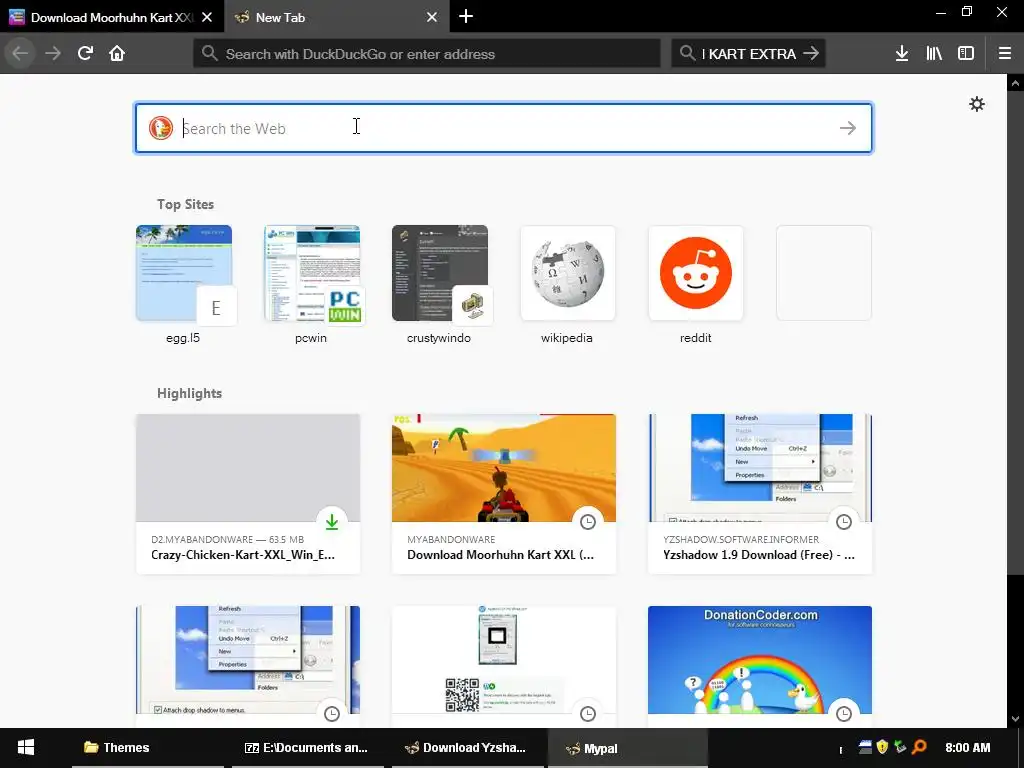Open Themes folder in taskbar
This screenshot has height=768, width=1024.
click(148, 748)
